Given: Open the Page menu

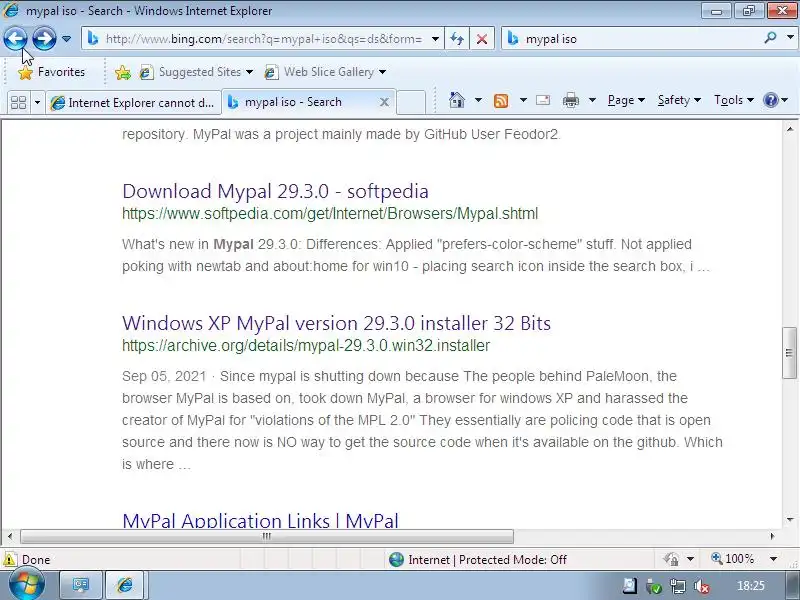Looking at the screenshot, I should tap(626, 100).
